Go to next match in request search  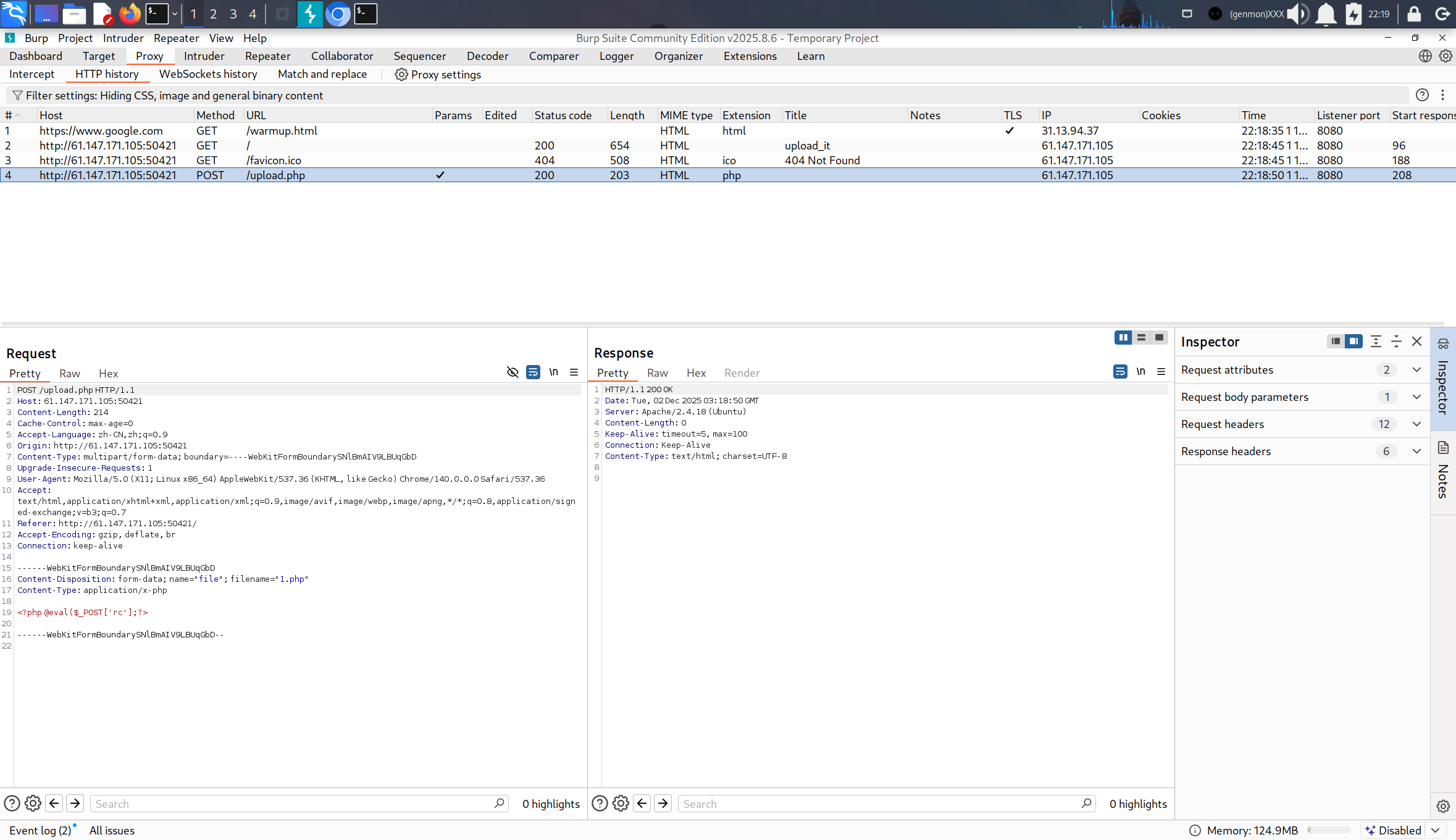(75, 804)
